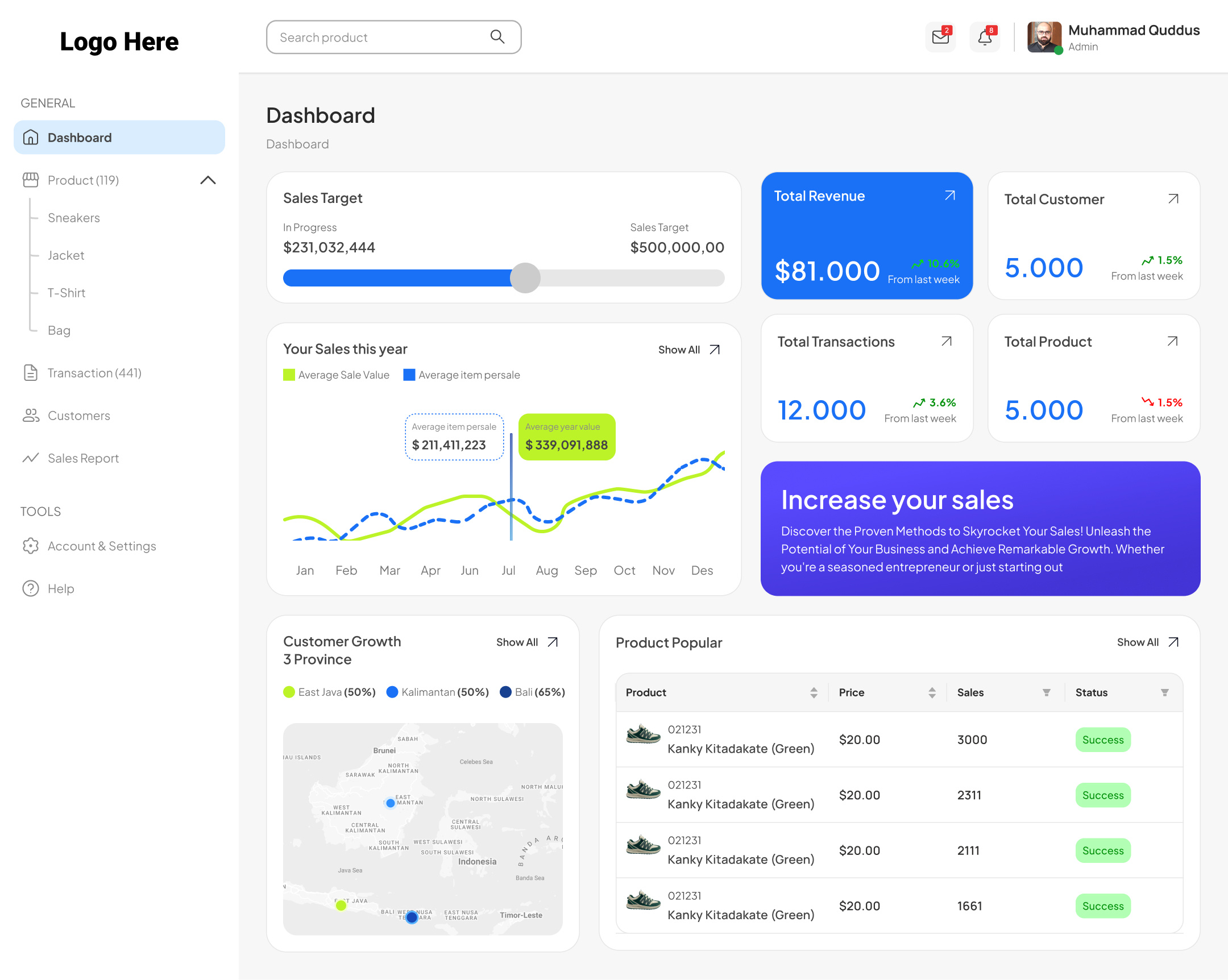
Task: Open Help via the question mark icon
Action: coord(30,588)
